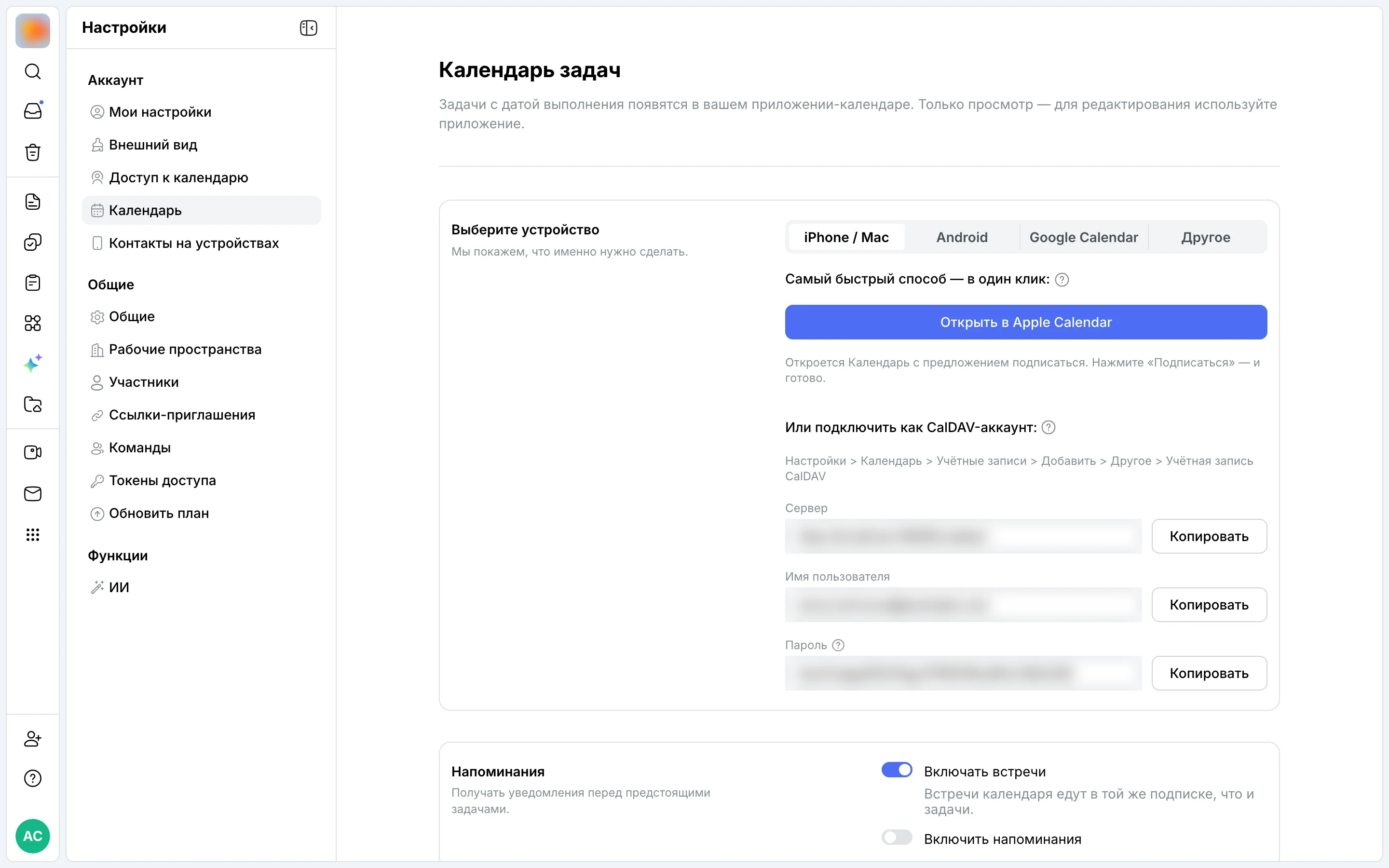Open Обновить план item
The height and width of the screenshot is (868, 1389).
pyautogui.click(x=202, y=513)
